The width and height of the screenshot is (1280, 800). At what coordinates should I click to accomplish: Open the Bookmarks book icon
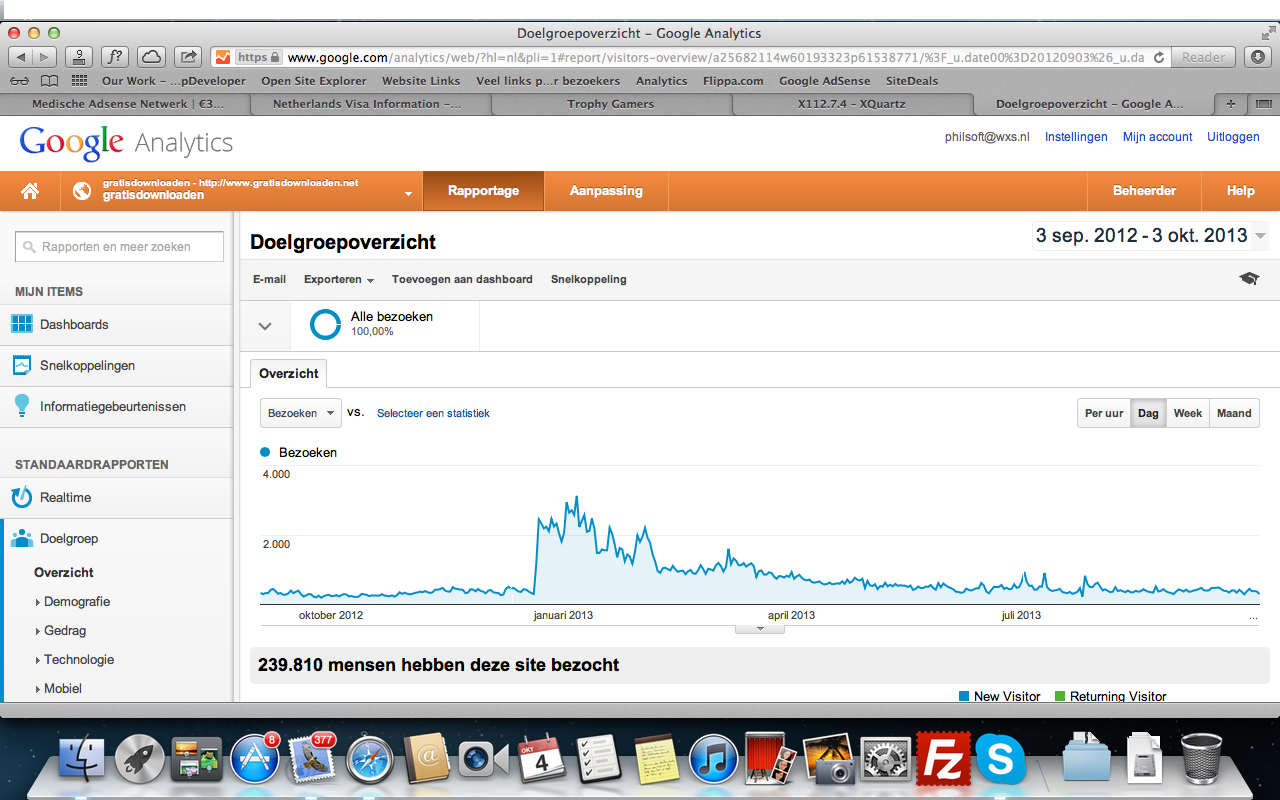[x=49, y=81]
